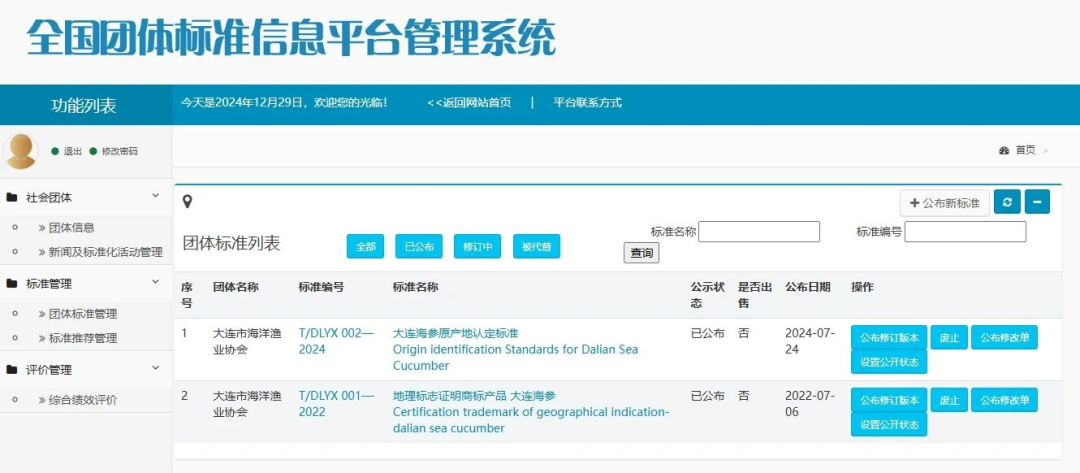This screenshot has height=473, width=1080.
Task: Collapse the 标准管理 section chevron
Action: (155, 283)
